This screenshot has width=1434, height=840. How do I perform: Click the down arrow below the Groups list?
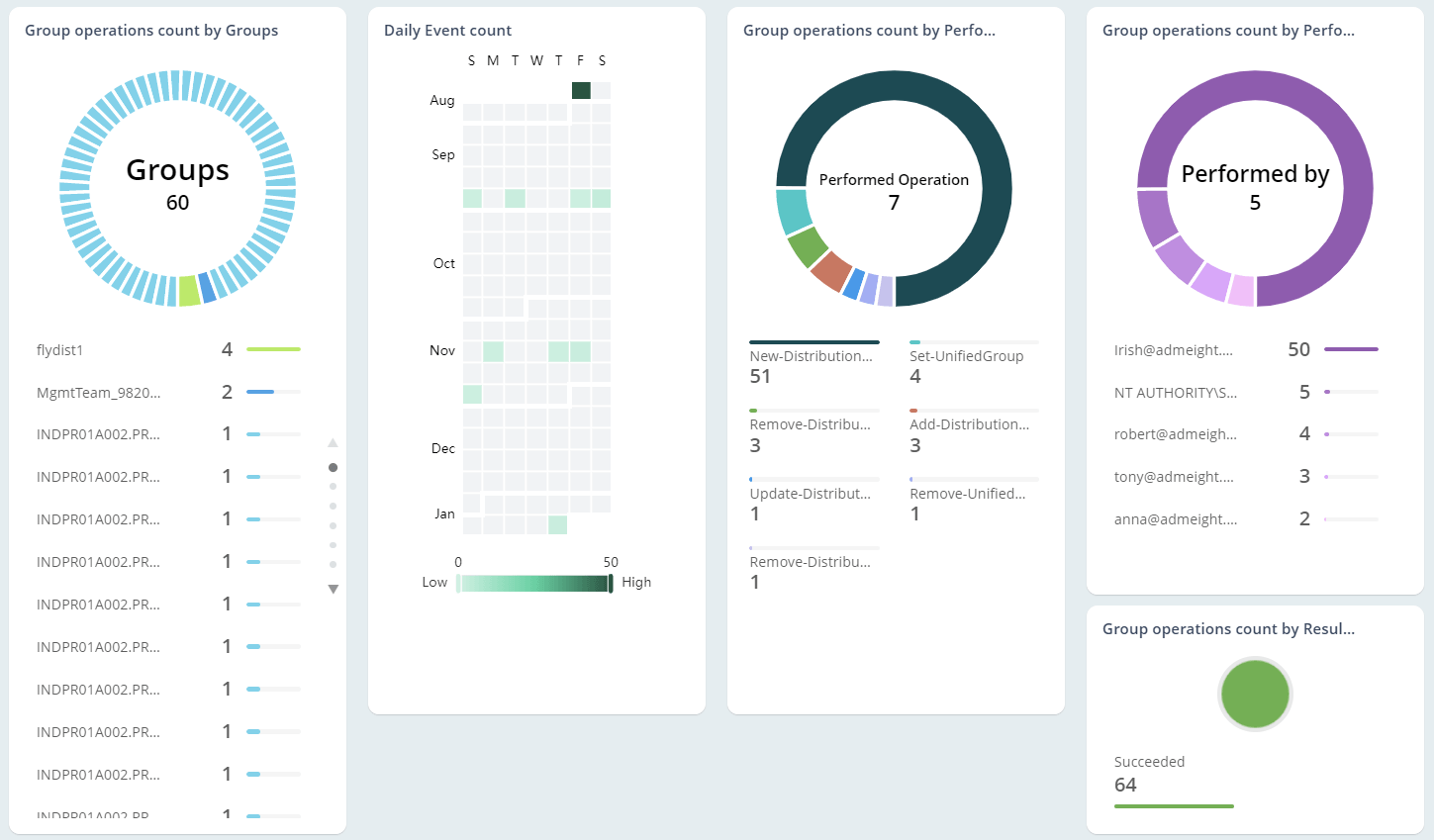pos(334,588)
